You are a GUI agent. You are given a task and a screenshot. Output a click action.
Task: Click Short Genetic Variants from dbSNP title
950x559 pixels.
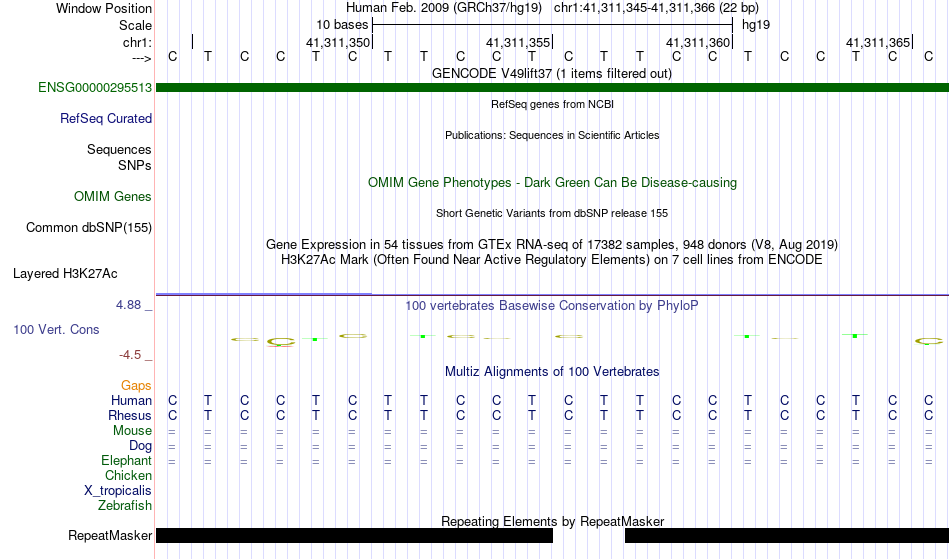[552, 213]
